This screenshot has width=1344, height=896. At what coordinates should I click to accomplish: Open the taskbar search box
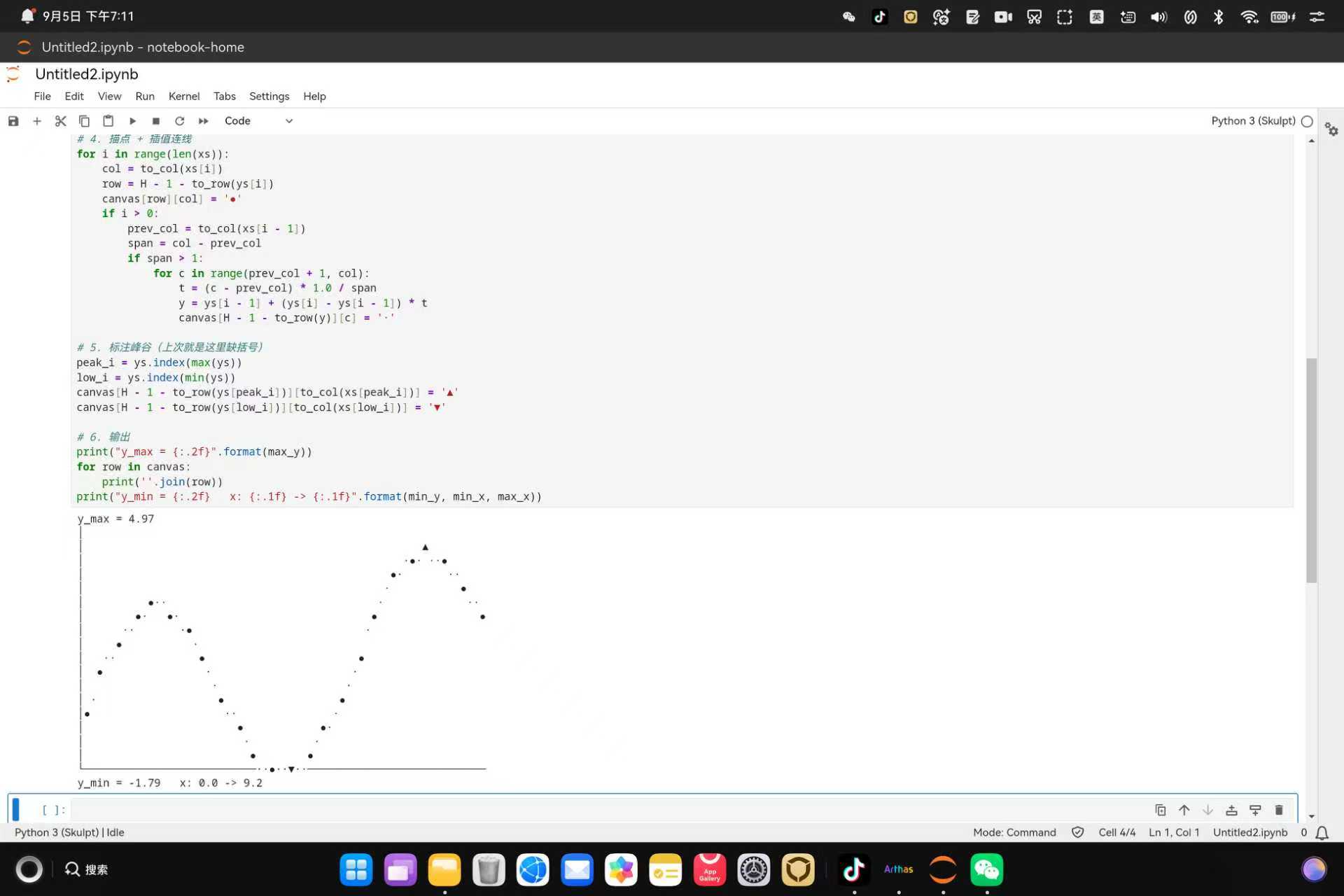pos(87,869)
